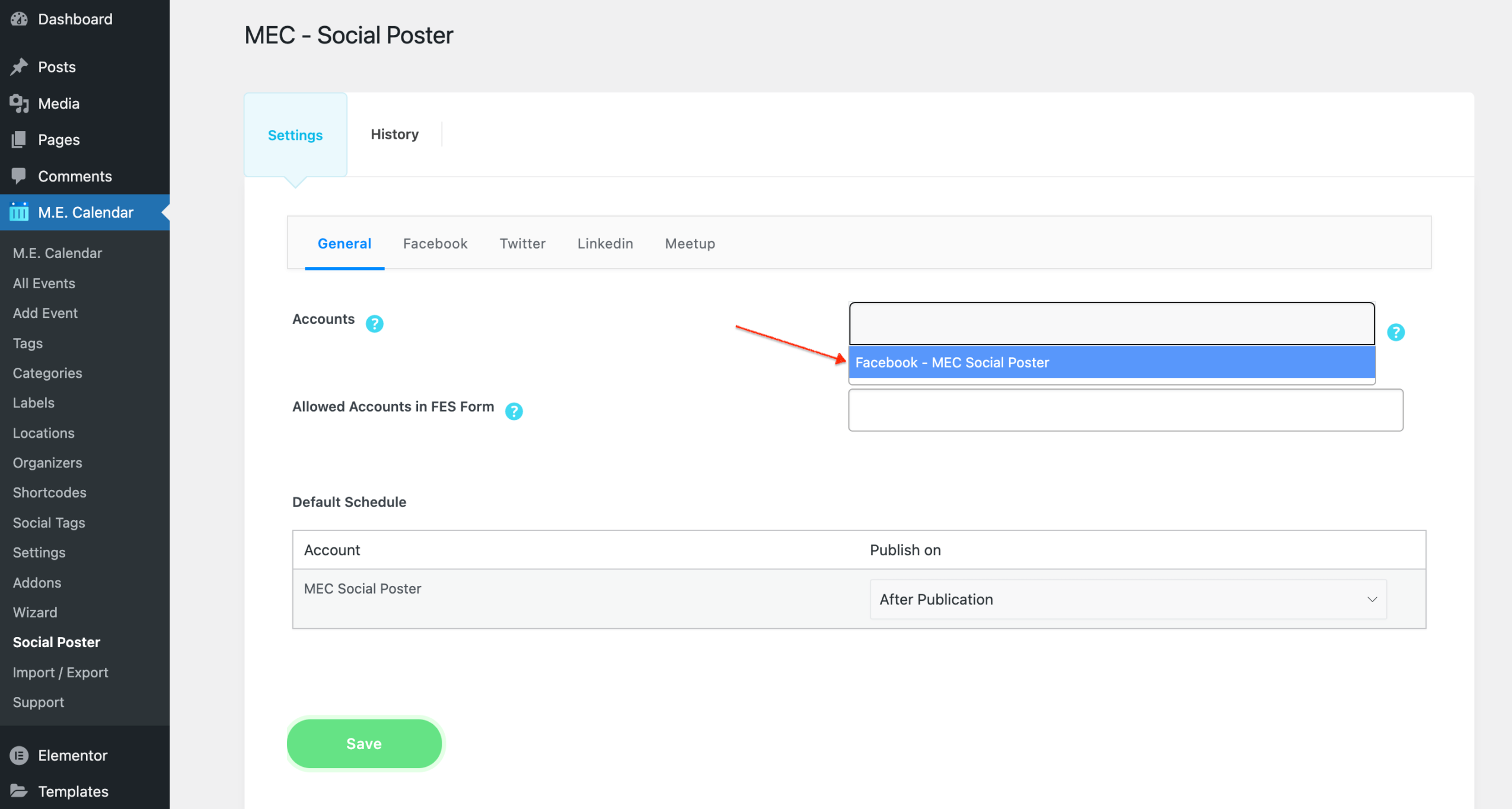Click the Media icon in sidebar
The height and width of the screenshot is (809, 1512).
point(19,103)
